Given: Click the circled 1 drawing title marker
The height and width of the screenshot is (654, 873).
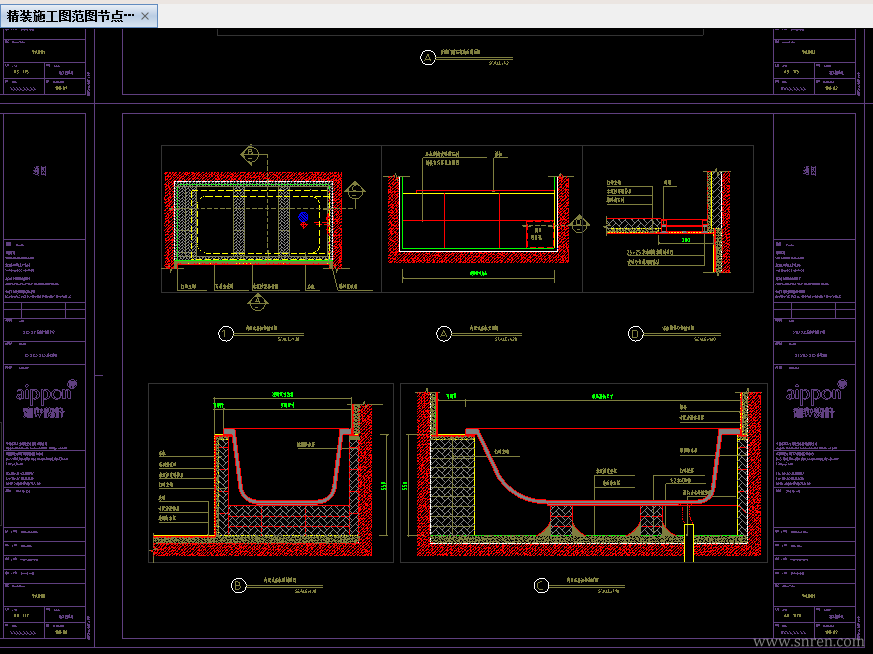Looking at the screenshot, I should point(225,334).
